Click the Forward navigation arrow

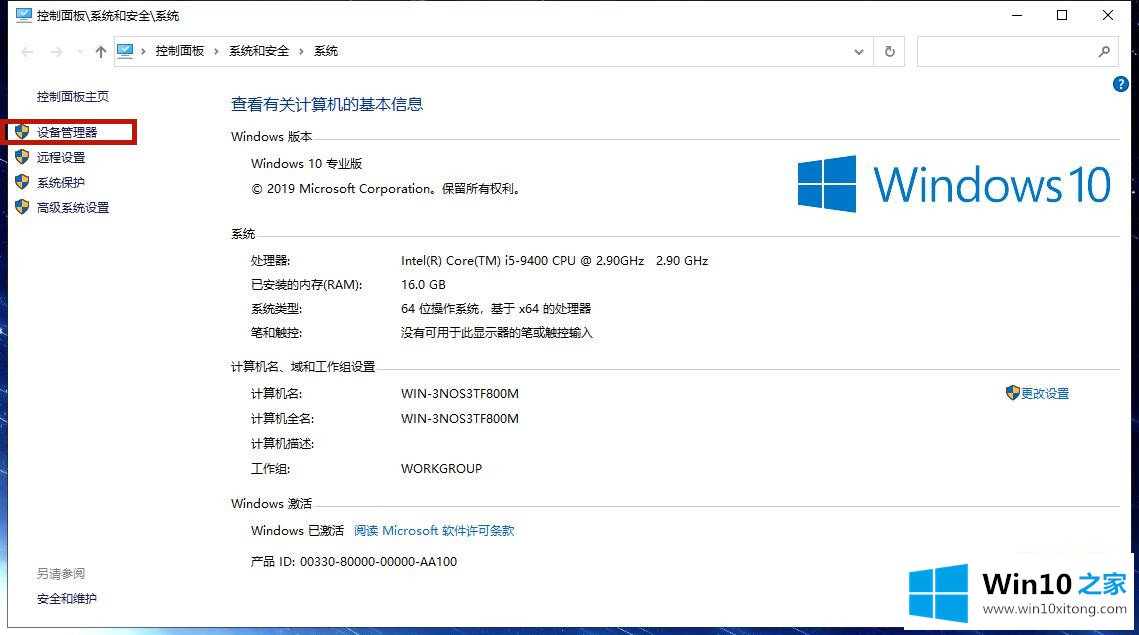[x=57, y=52]
